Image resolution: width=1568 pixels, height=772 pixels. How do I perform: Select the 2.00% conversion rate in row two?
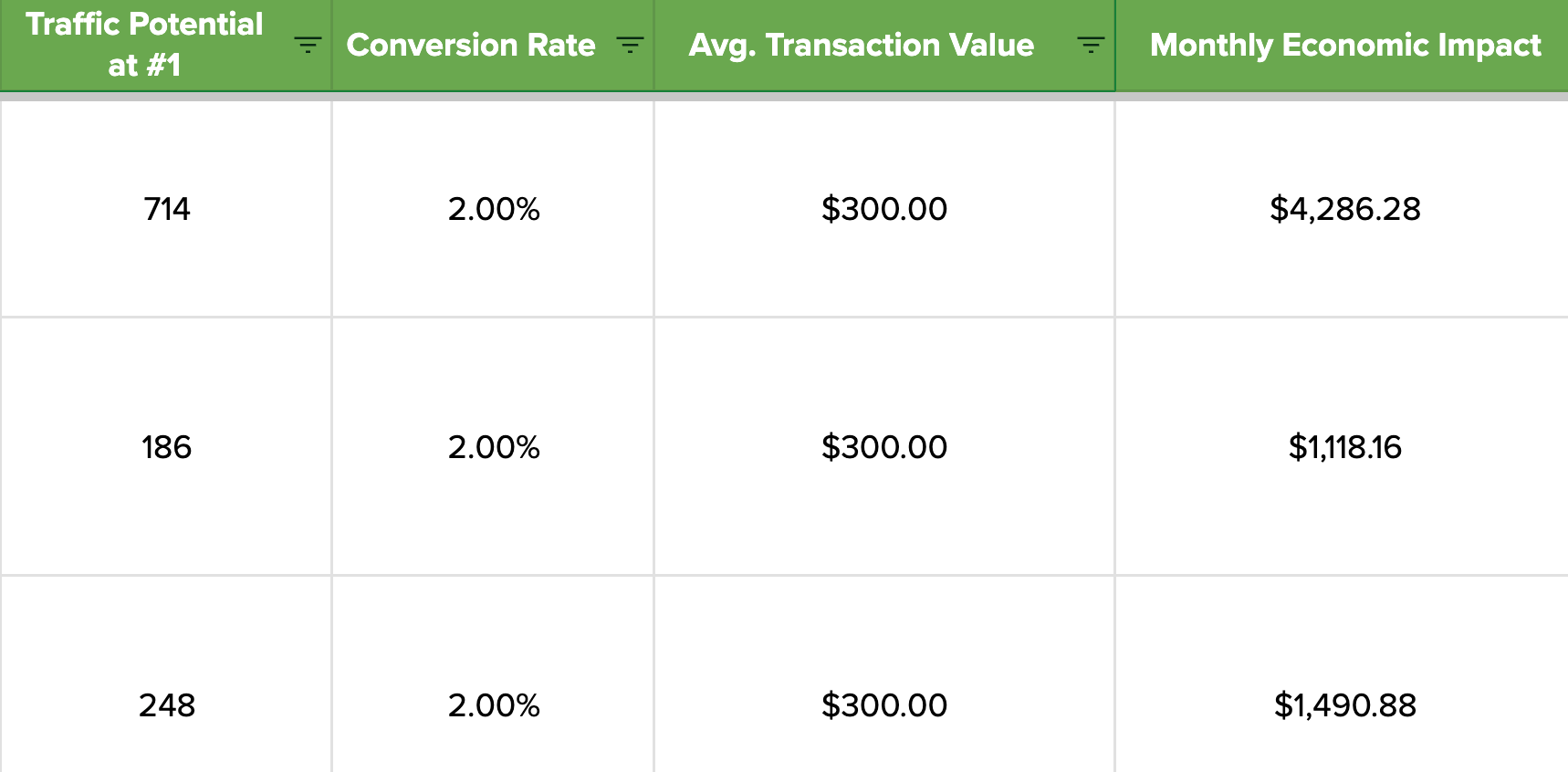(x=493, y=448)
